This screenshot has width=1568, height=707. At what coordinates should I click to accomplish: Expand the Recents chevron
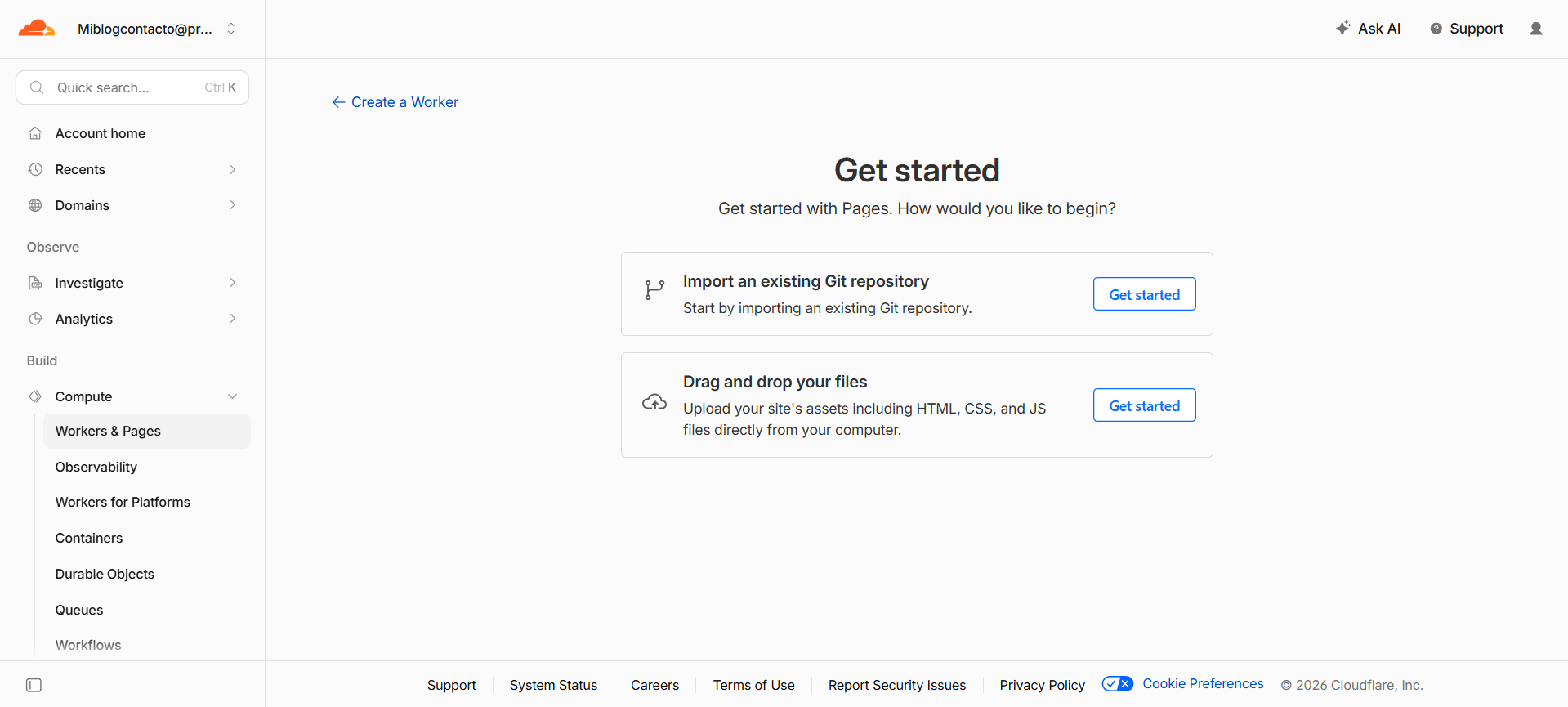coord(233,169)
